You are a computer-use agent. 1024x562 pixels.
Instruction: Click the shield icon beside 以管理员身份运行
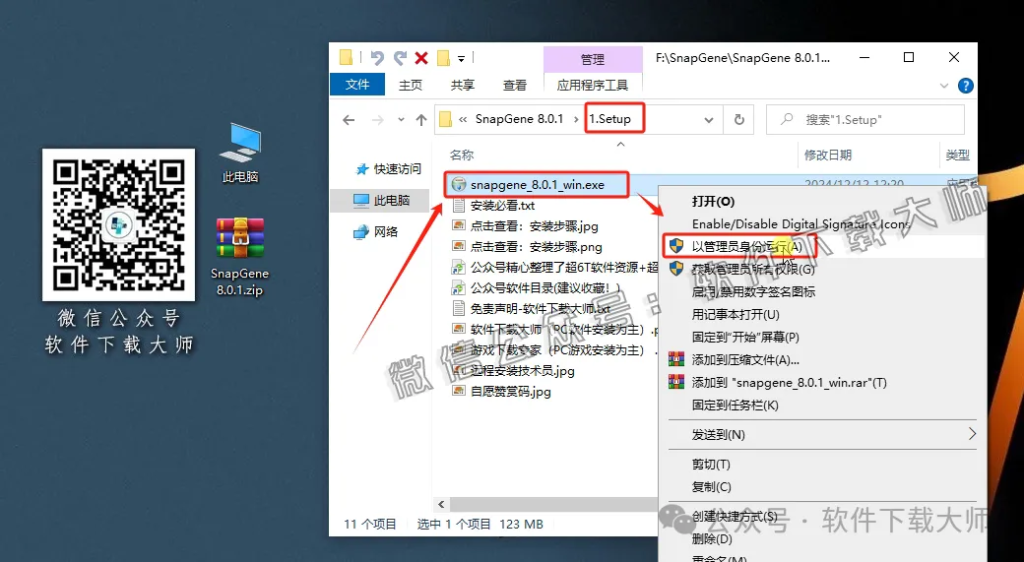[676, 246]
